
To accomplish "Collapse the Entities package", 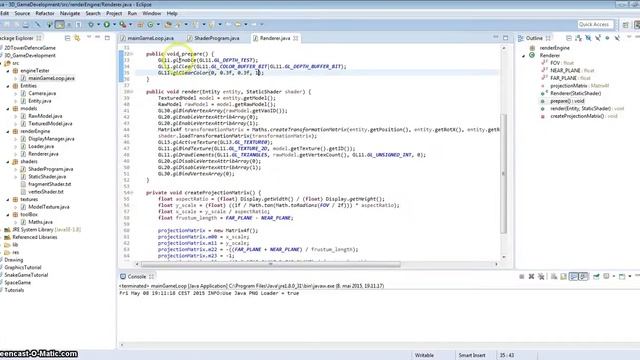I will (x=8, y=86).
